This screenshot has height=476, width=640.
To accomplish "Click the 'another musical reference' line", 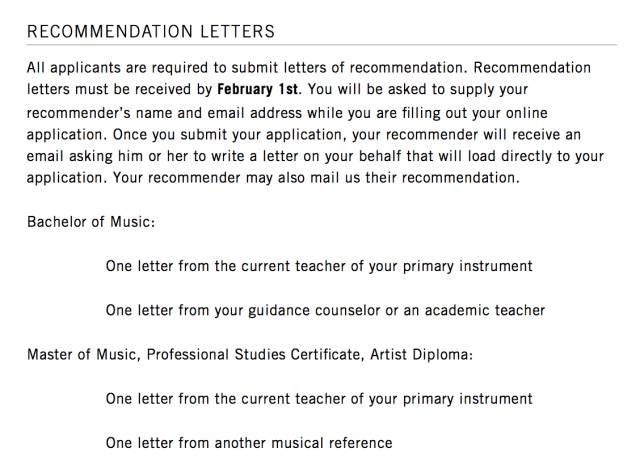I will pos(249,442).
